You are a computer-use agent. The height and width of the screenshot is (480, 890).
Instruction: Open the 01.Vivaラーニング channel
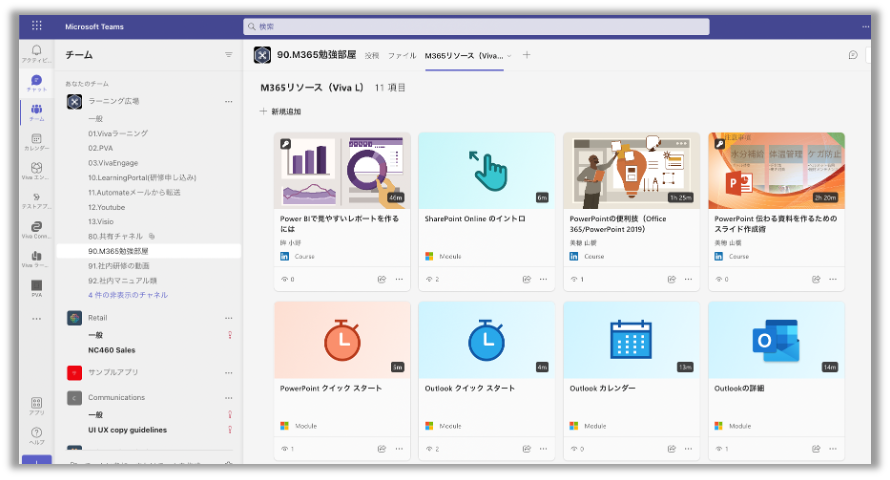point(117,133)
